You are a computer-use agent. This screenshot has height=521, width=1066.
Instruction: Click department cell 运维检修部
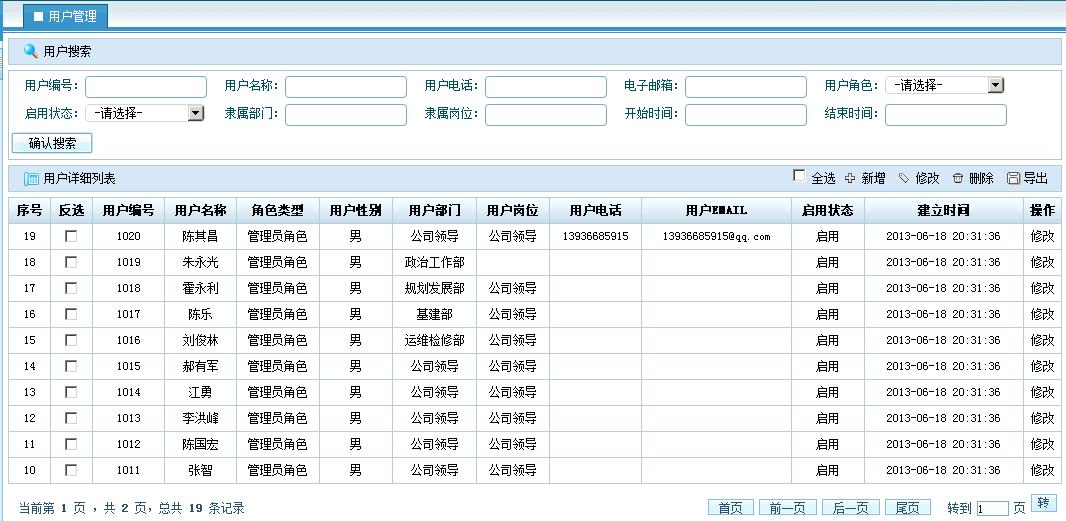[x=434, y=339]
